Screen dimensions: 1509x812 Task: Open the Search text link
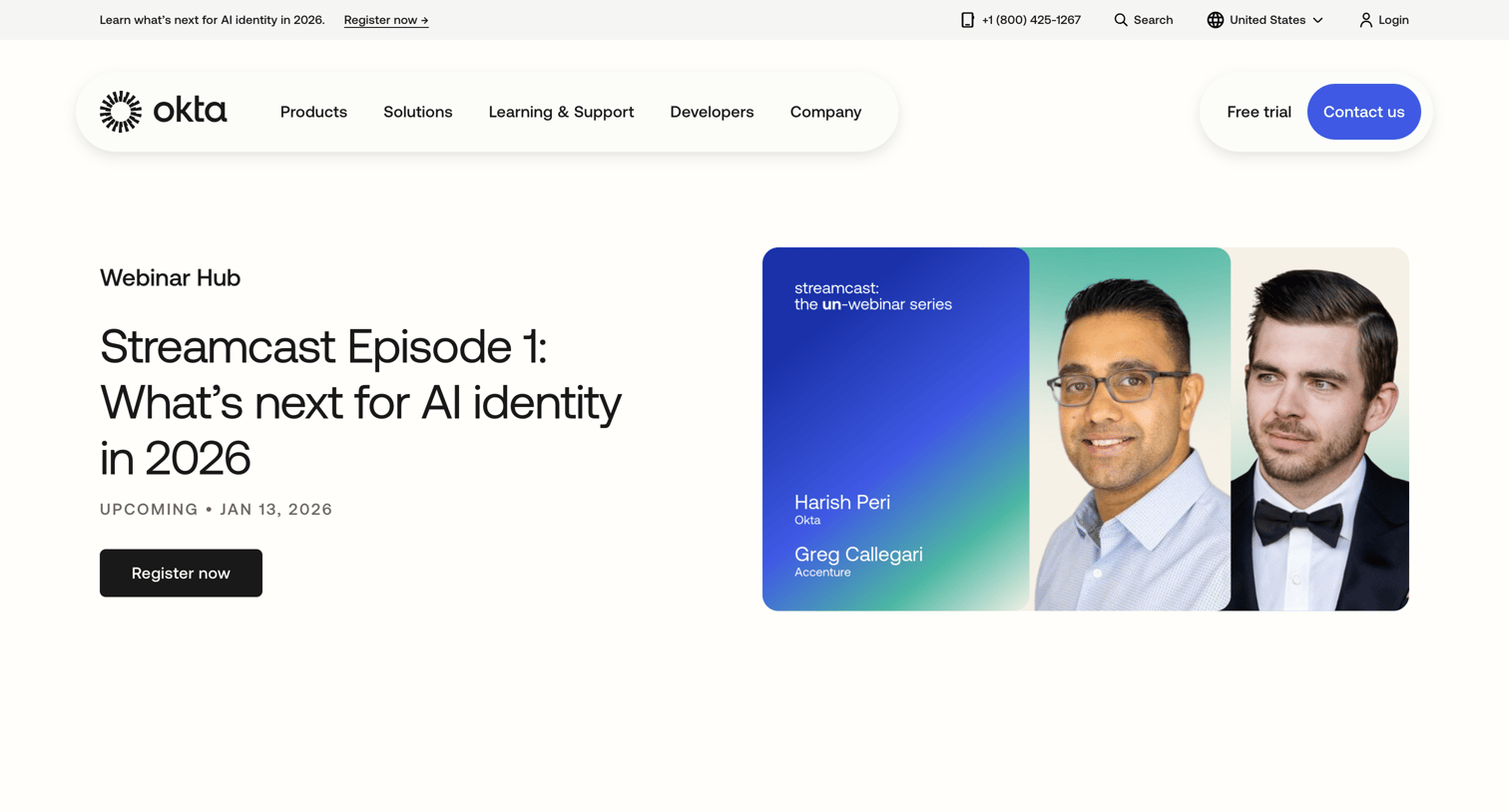pos(1153,20)
